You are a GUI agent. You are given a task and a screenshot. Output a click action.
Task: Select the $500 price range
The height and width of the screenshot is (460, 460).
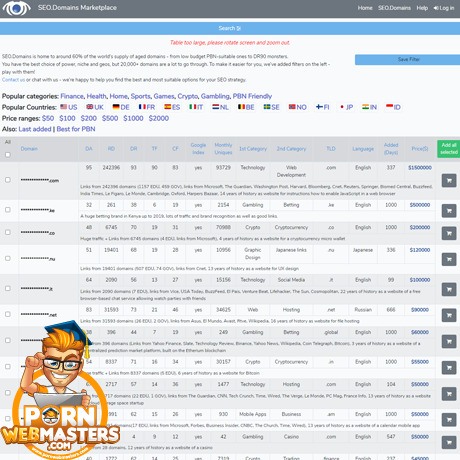(x=110, y=118)
